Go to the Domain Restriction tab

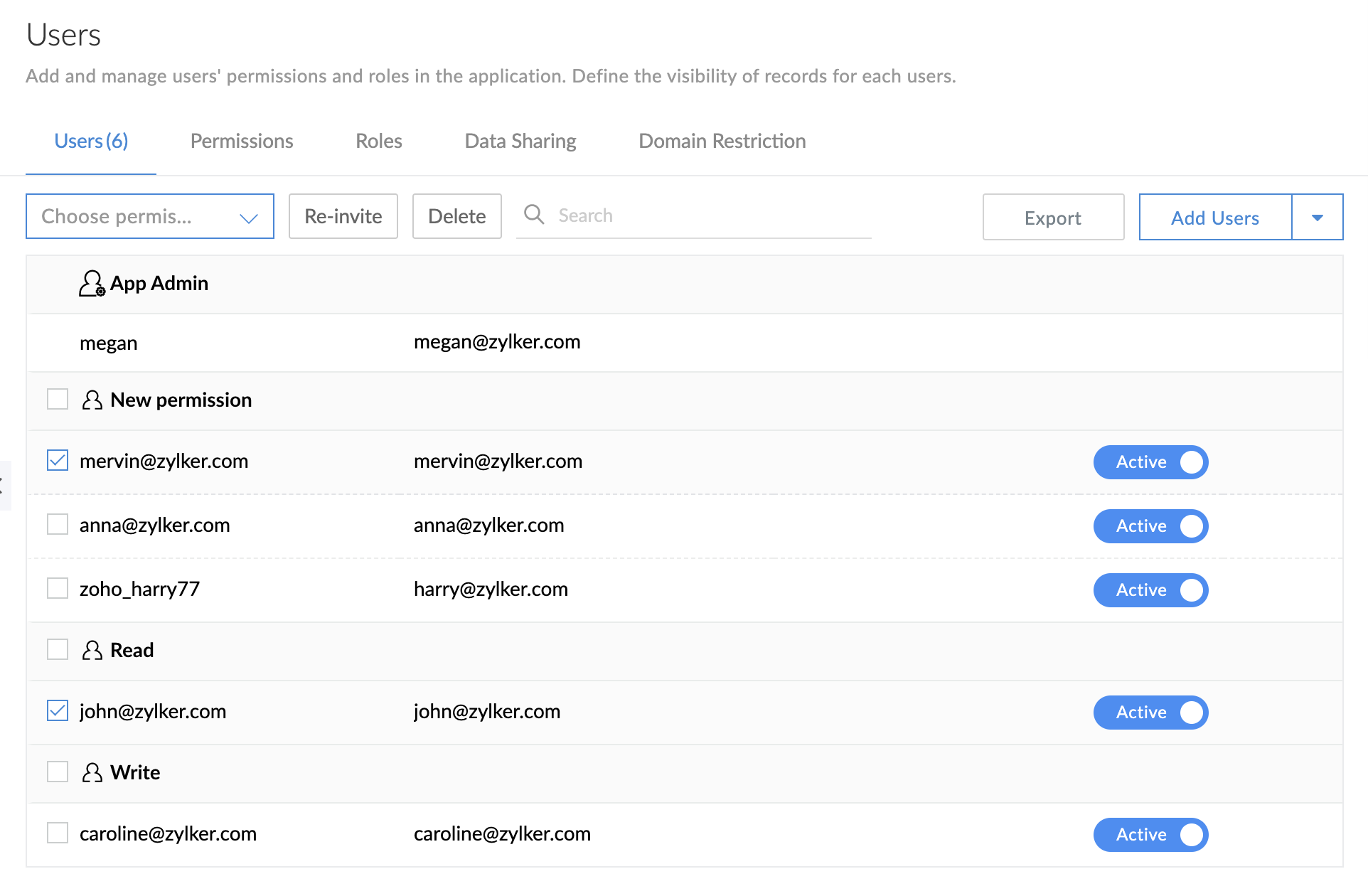click(x=722, y=141)
